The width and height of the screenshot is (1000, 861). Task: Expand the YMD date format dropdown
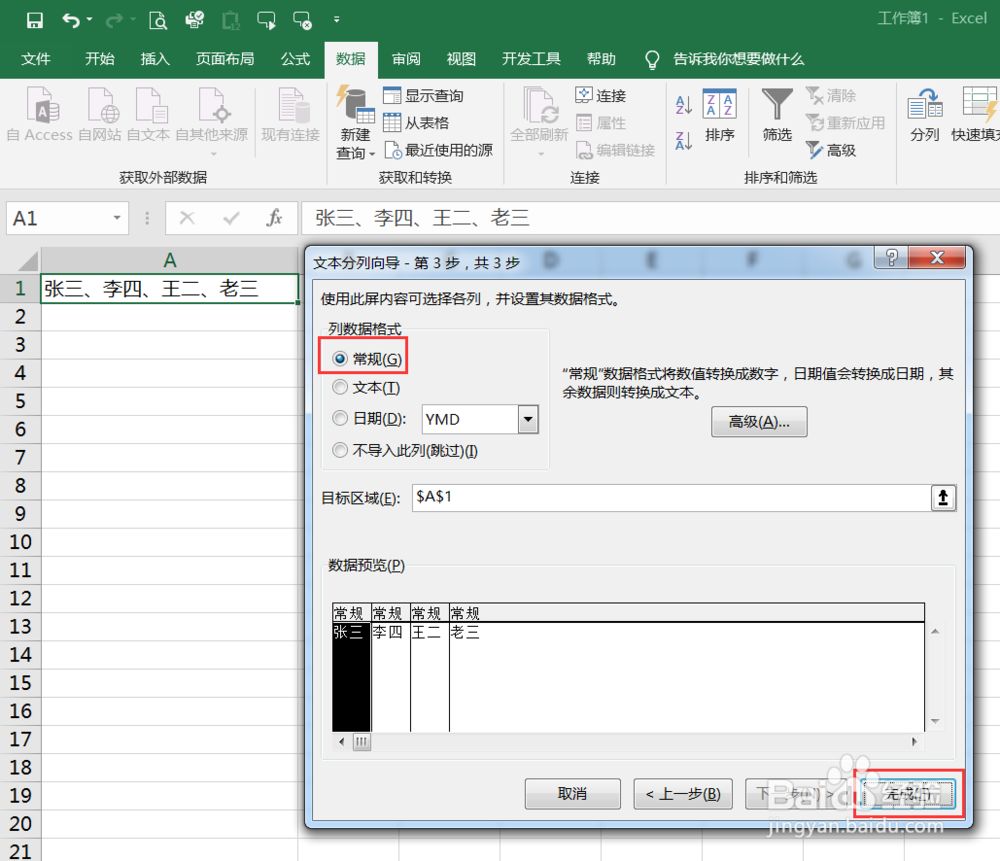coord(528,419)
